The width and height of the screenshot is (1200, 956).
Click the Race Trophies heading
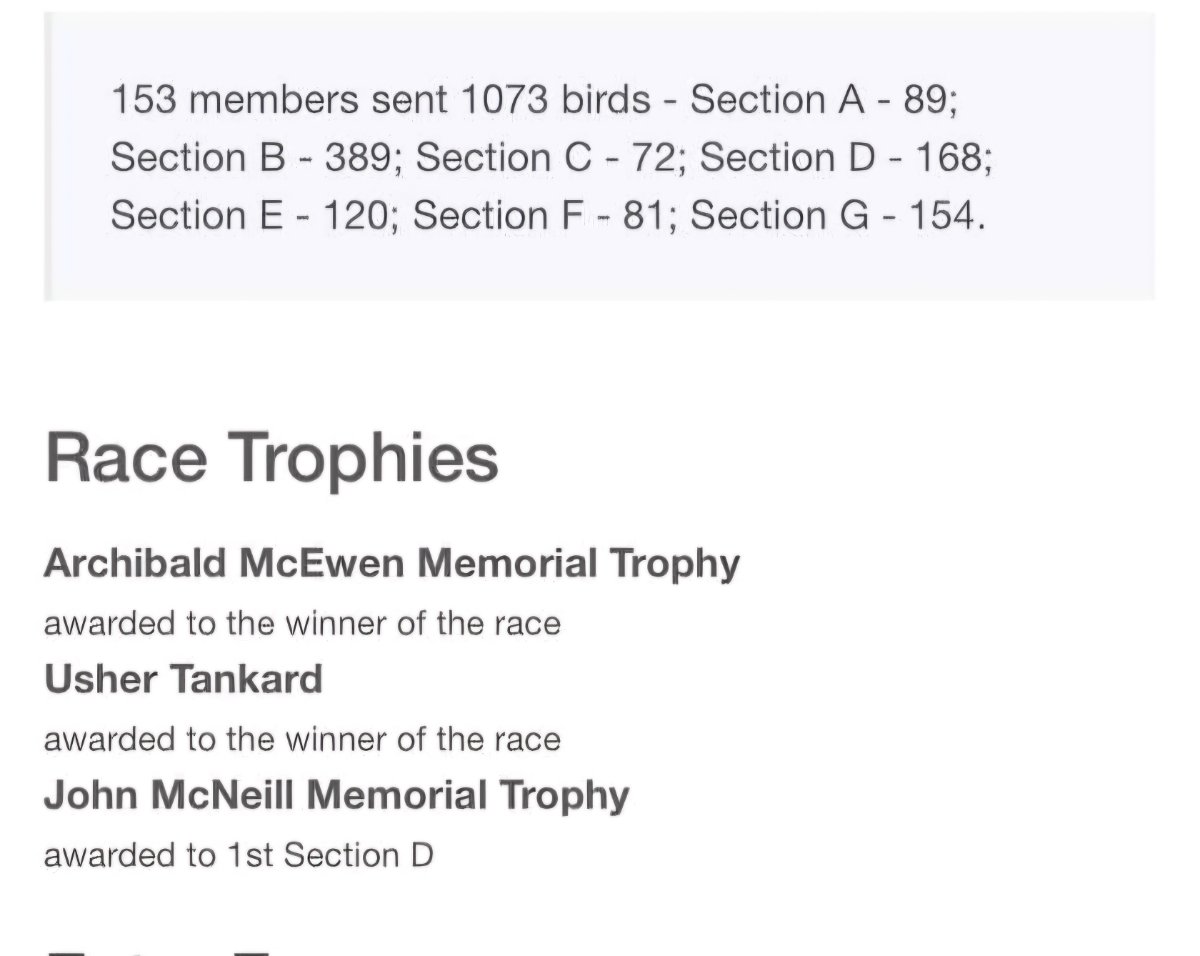click(271, 457)
